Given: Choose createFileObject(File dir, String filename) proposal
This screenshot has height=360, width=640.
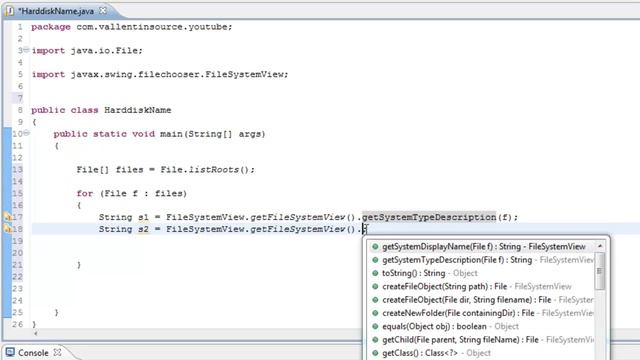Looking at the screenshot, I should point(481,300).
